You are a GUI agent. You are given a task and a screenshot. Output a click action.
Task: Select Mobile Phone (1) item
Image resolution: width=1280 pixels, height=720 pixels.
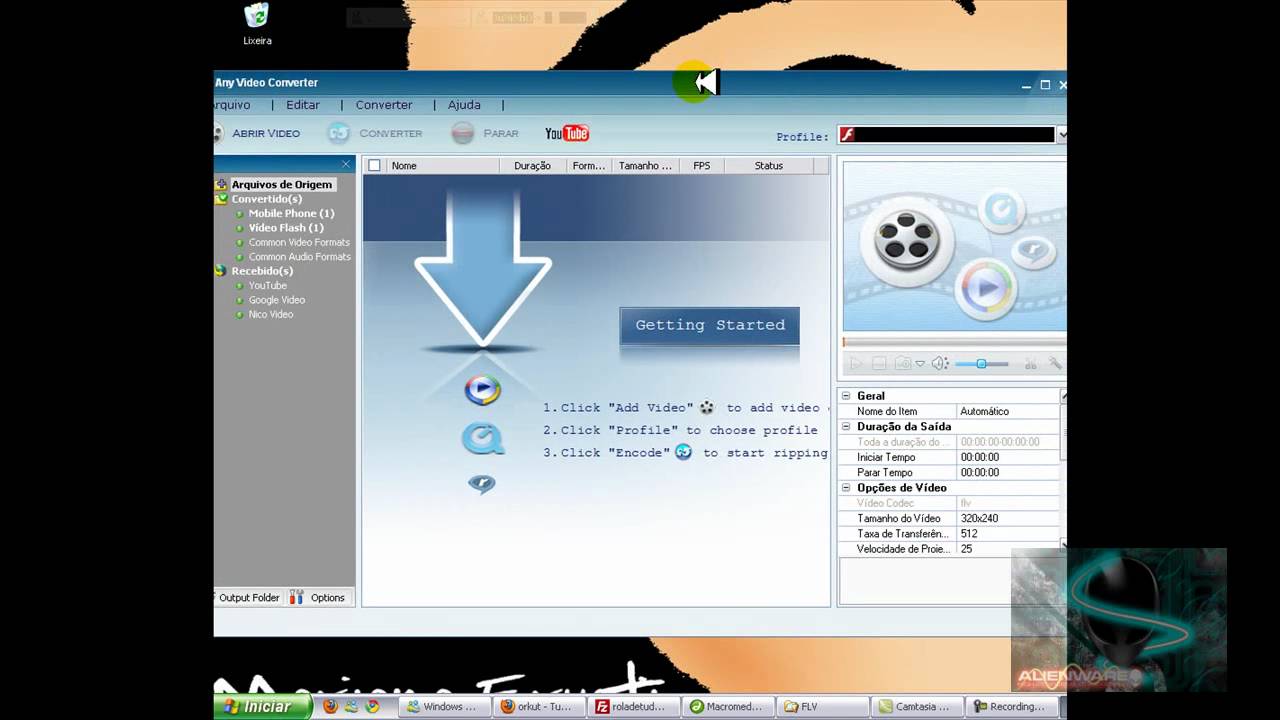(291, 213)
